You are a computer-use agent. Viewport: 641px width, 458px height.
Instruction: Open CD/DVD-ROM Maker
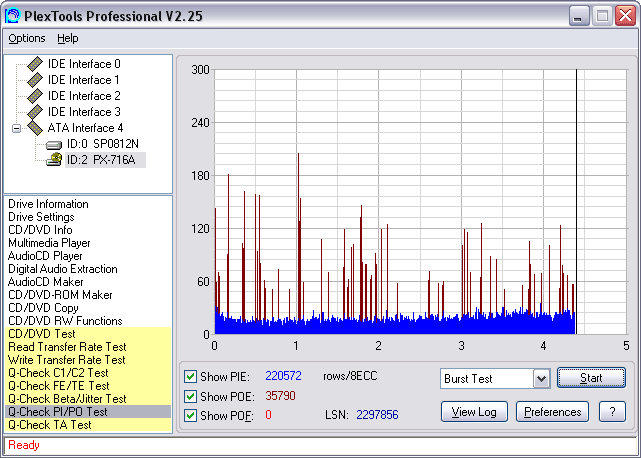pos(60,295)
